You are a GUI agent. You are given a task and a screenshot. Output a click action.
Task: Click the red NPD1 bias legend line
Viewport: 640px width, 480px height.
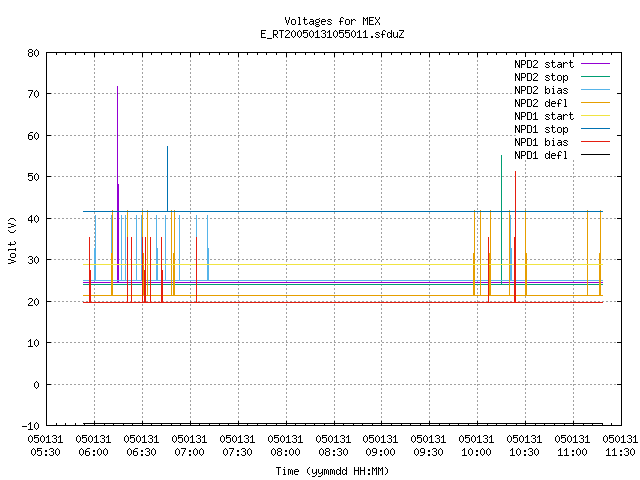[x=595, y=142]
